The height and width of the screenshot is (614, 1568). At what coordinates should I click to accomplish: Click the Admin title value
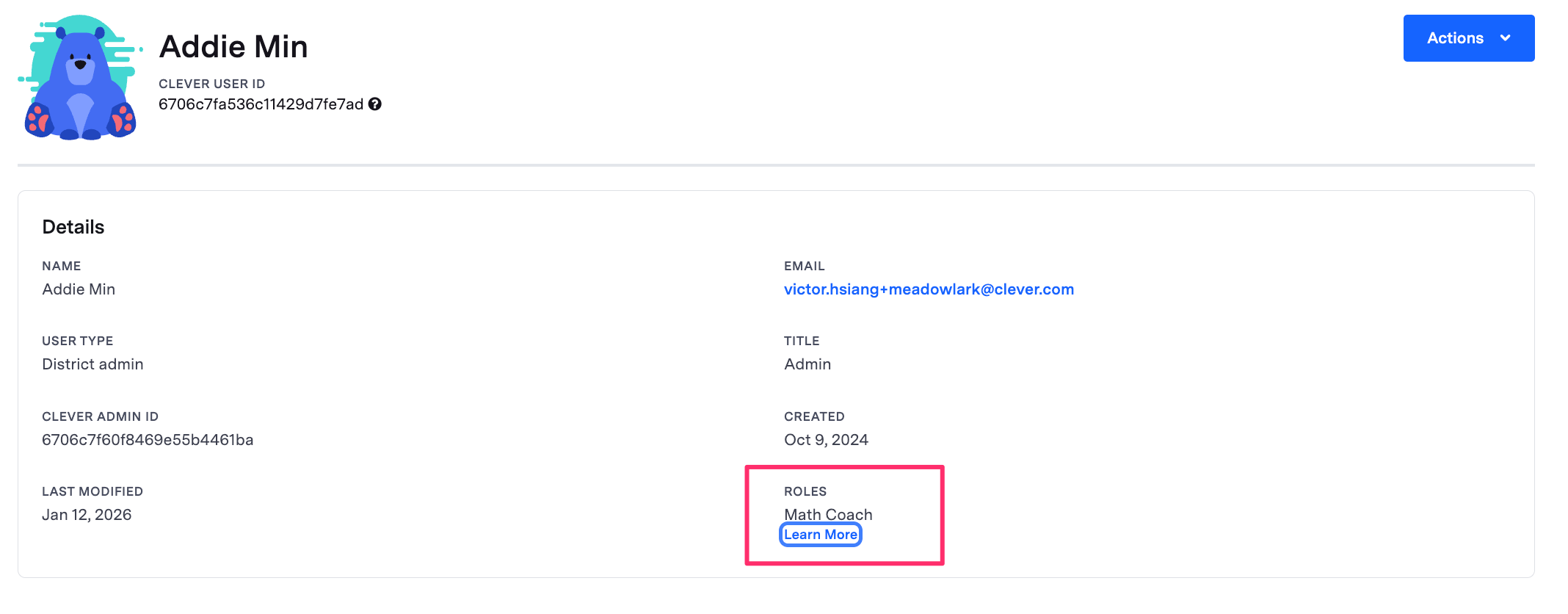click(x=807, y=364)
